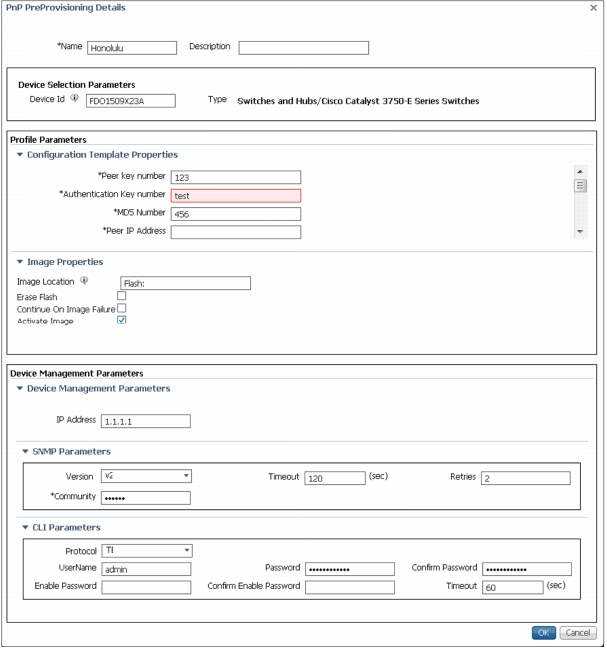The image size is (607, 650).
Task: Click the Name field containing Honolulu
Action: pos(132,48)
